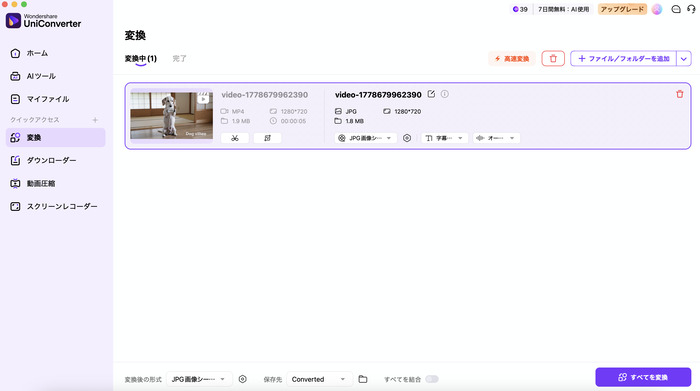Clear all tasks with the toolbar trash button
Screen dimensions: 700x391
[553, 58]
